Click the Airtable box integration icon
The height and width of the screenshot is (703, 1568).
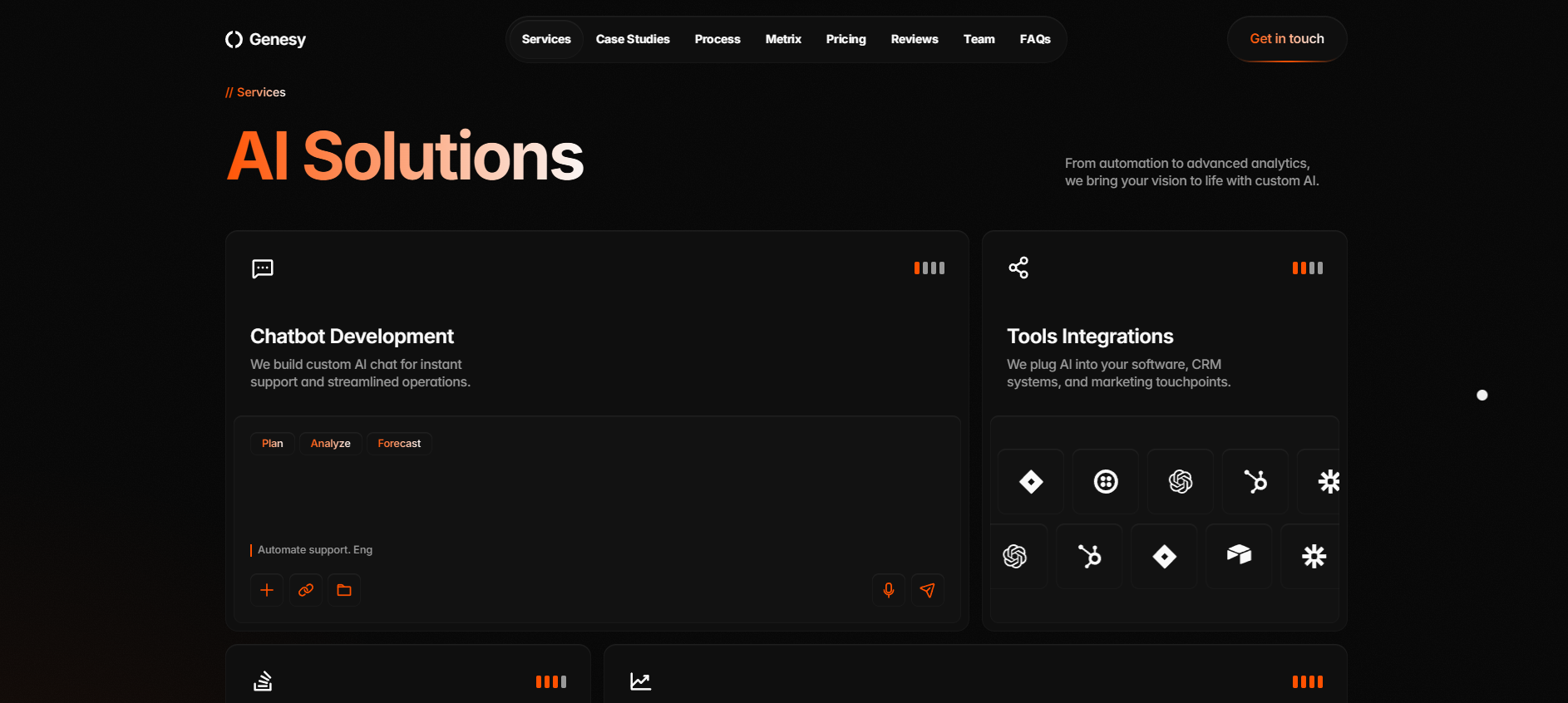(x=1239, y=556)
